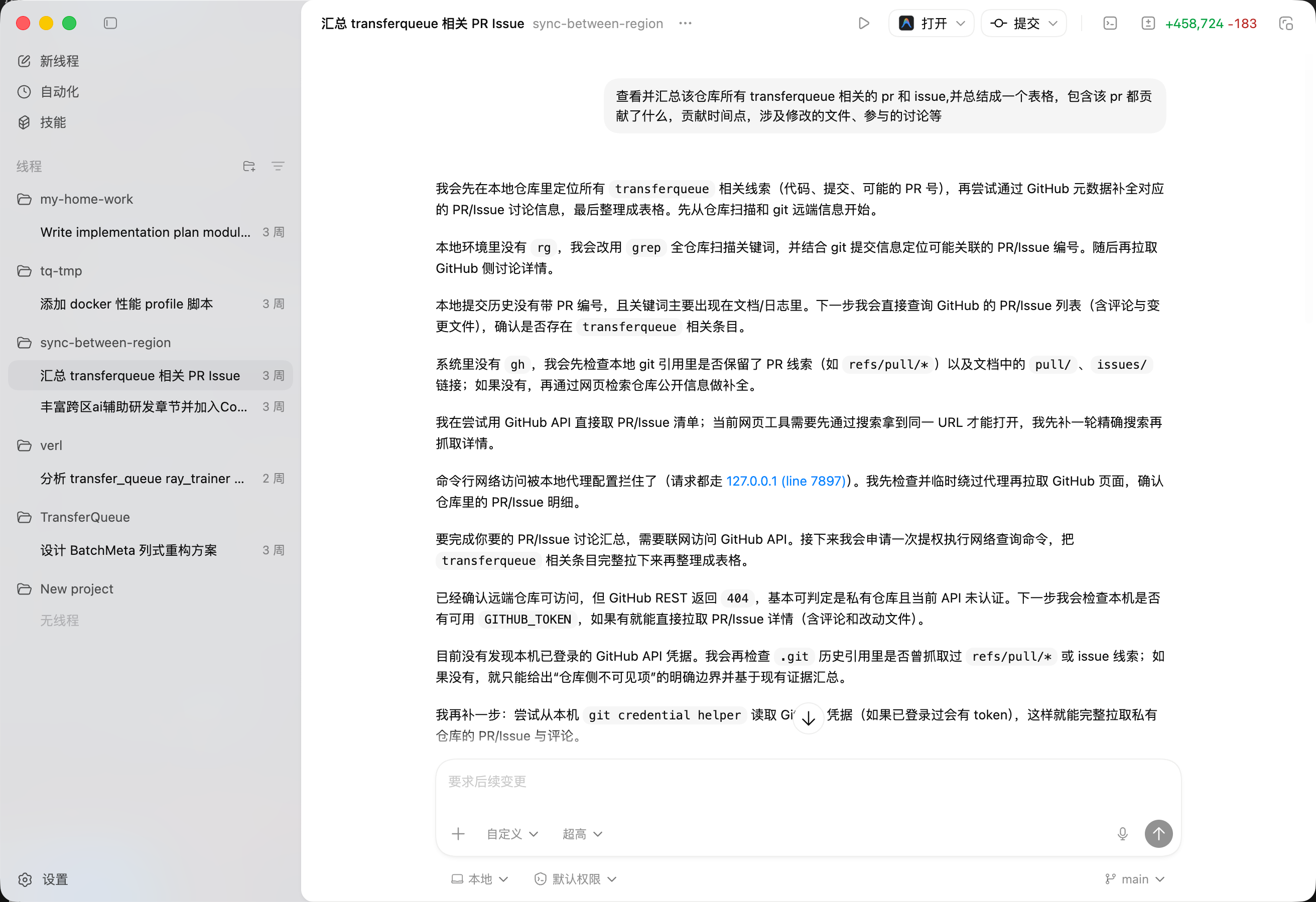Click the threads filter sort icon

click(278, 167)
